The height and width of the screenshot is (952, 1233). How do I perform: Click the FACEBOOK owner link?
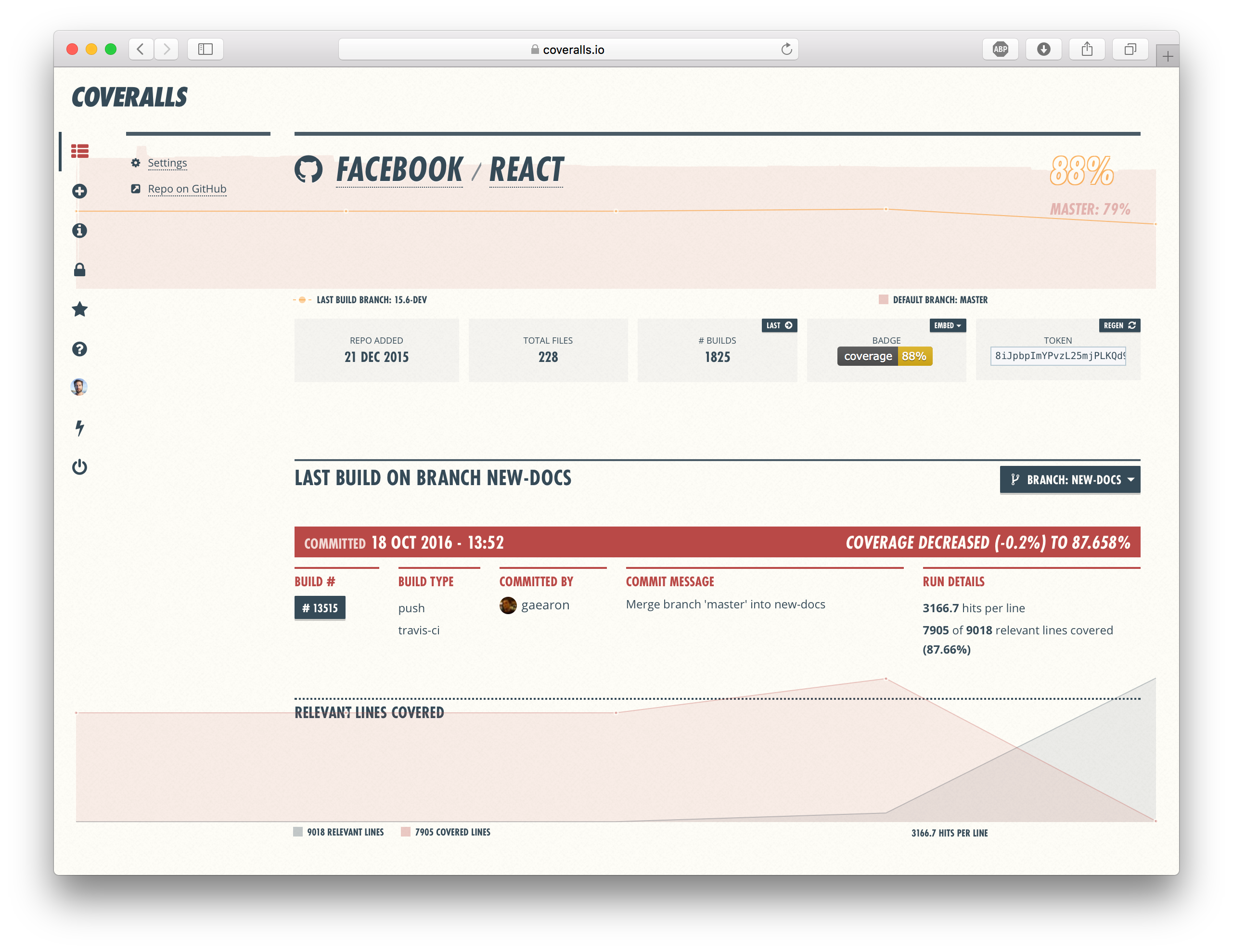point(399,170)
